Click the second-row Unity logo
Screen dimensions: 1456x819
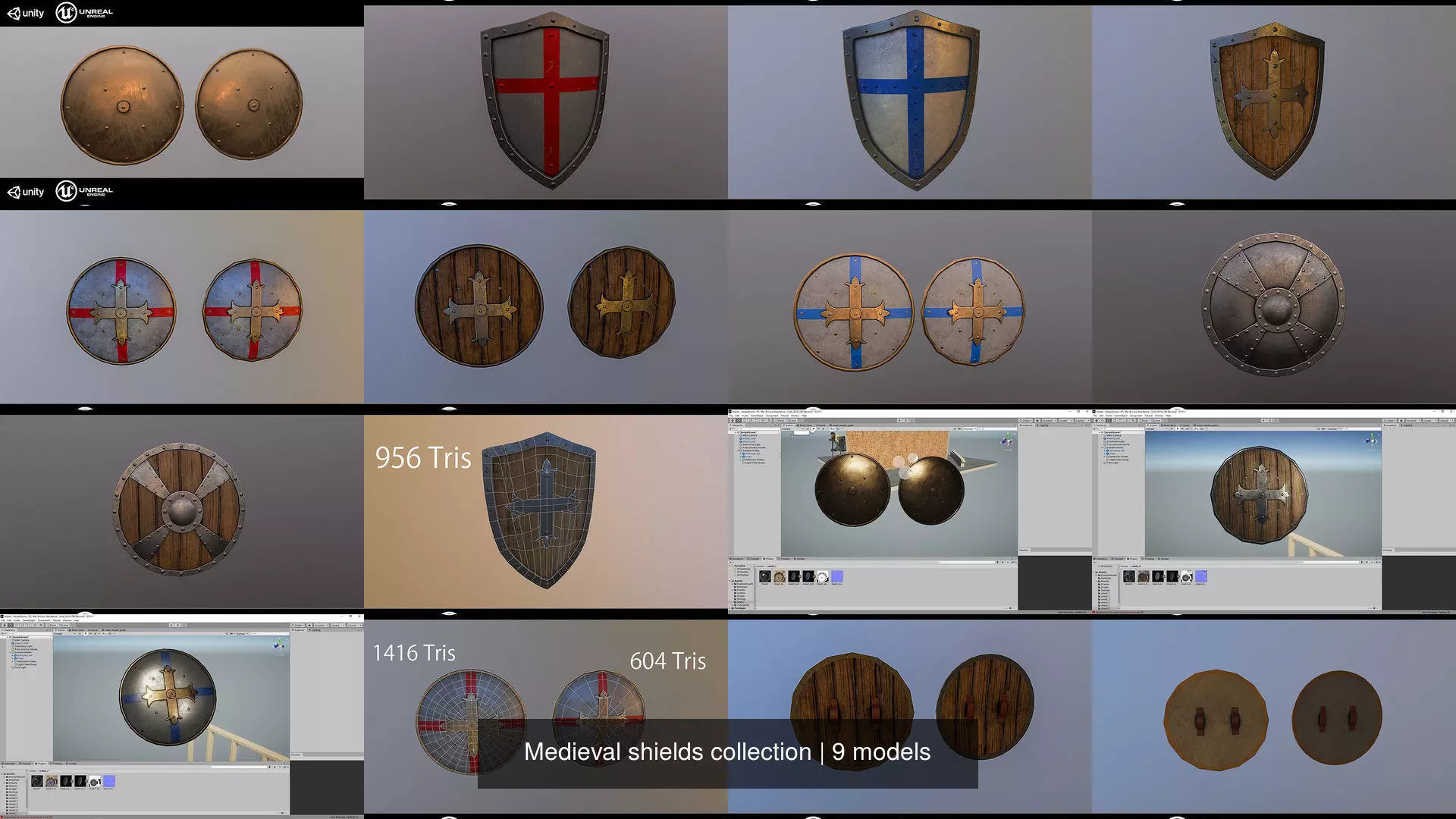point(26,192)
